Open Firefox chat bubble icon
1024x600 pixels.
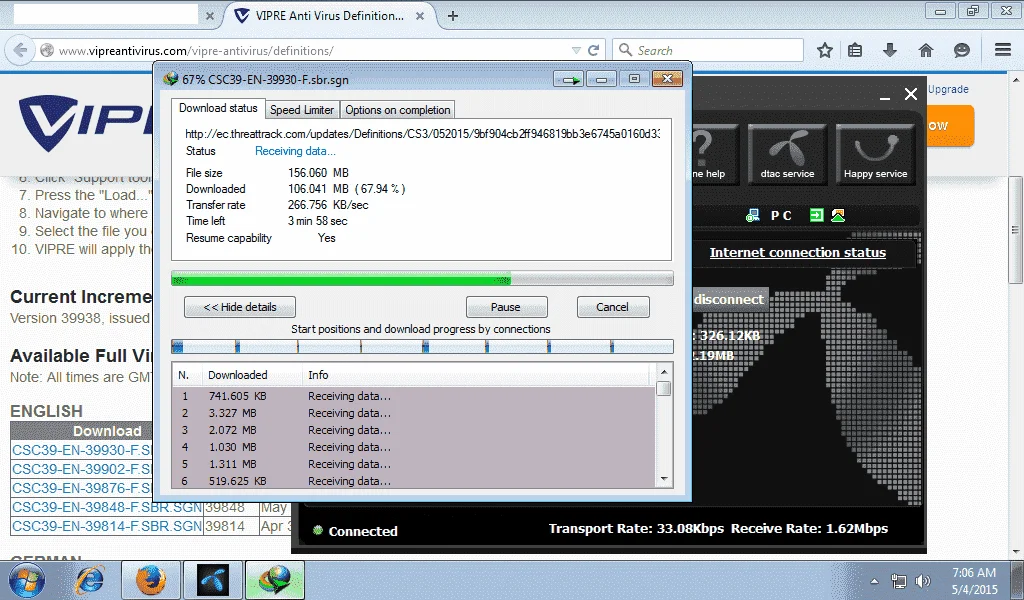coord(961,50)
